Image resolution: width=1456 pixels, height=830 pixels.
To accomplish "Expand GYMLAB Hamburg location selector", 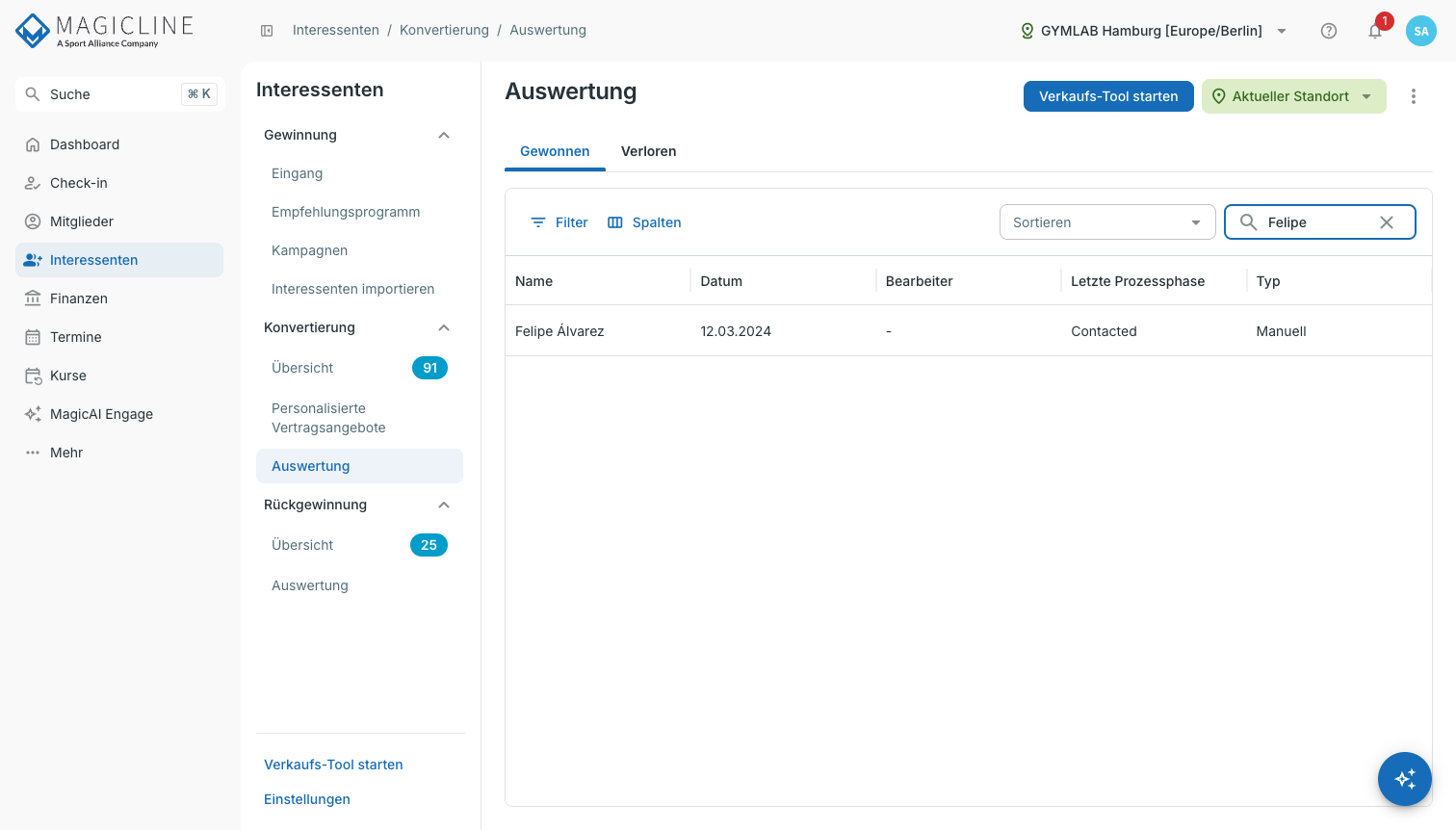I will (x=1154, y=31).
